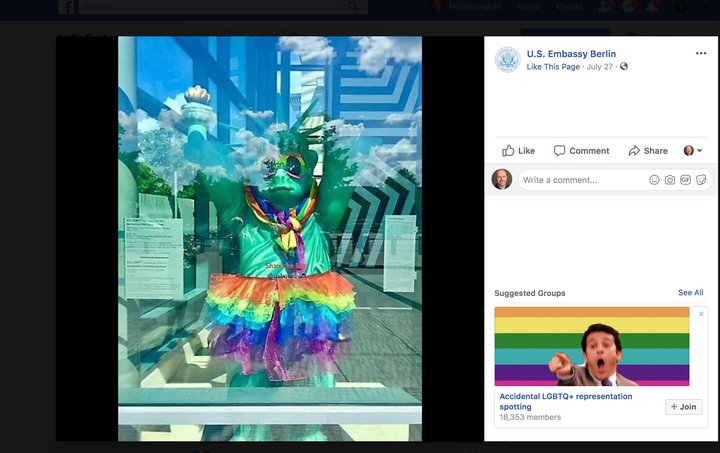Screen dimensions: 720x453
Task: Click the rainbow bear photo
Action: [x=270, y=239]
